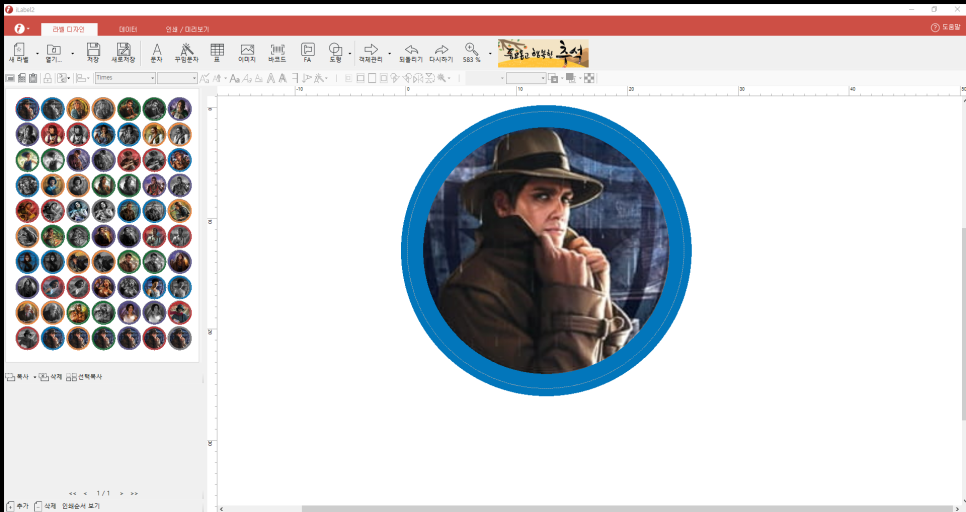This screenshot has width=966, height=512.
Task: Open the 인쇄 / 미리보기 tab
Action: (187, 29)
